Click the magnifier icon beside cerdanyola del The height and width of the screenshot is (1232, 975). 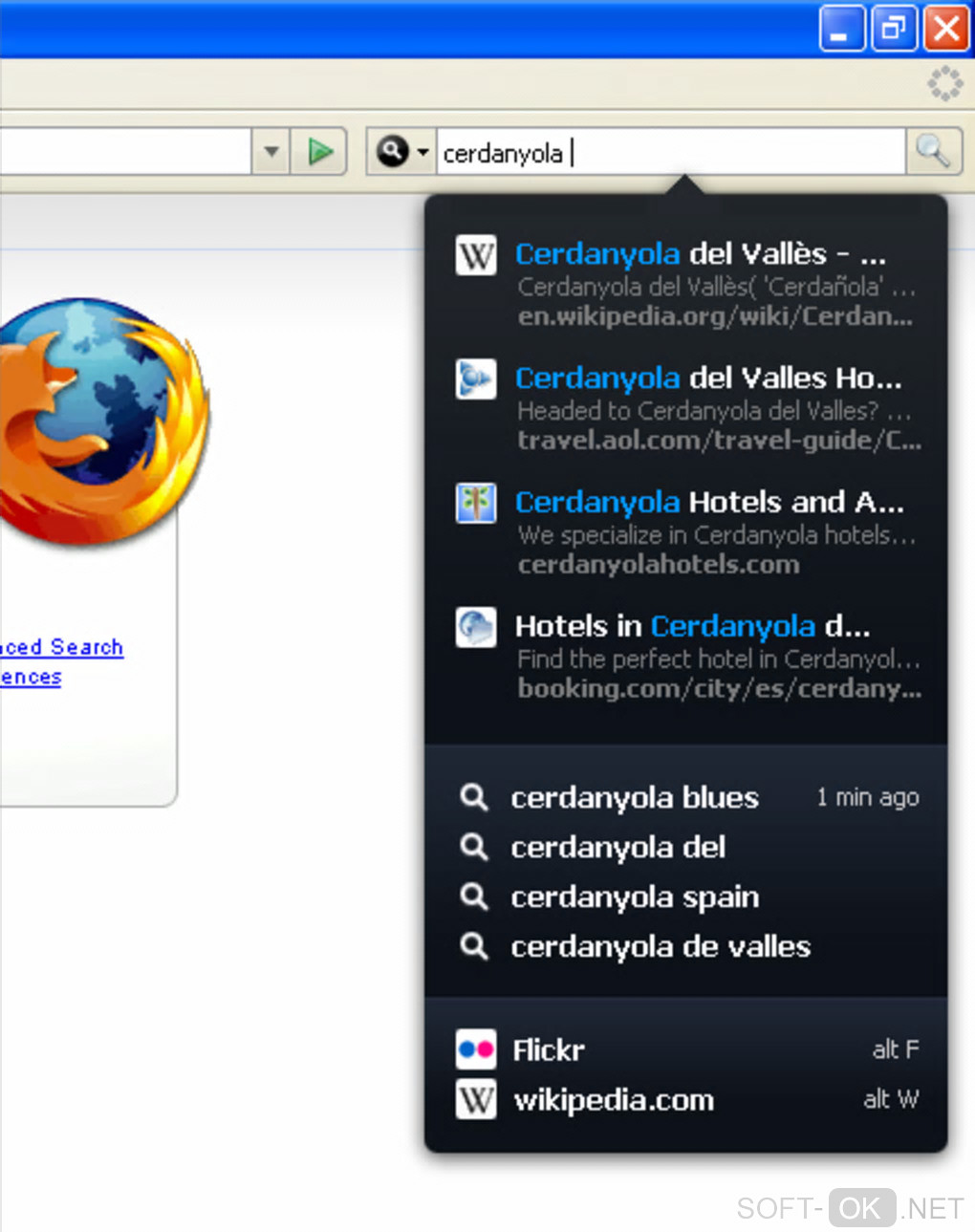474,847
